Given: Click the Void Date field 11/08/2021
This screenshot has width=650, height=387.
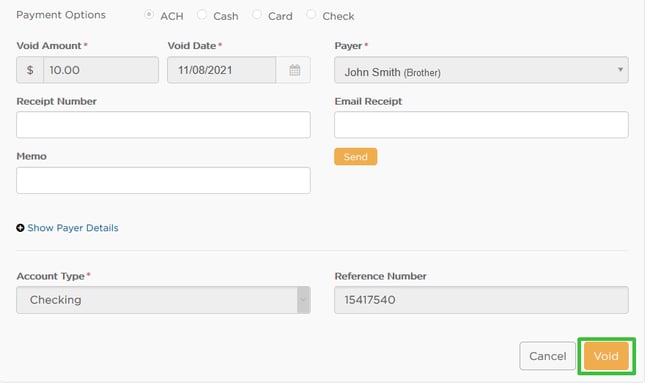Looking at the screenshot, I should click(x=222, y=70).
